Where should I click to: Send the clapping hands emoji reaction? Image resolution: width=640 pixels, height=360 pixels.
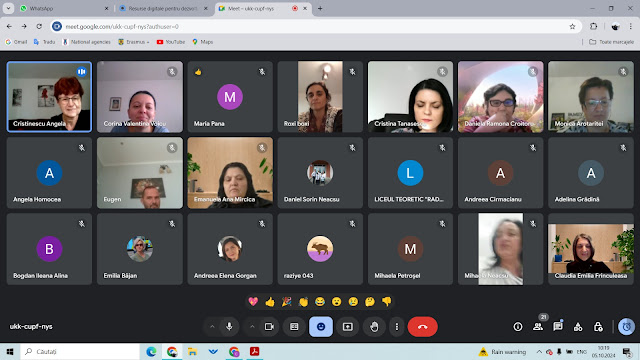coord(303,302)
